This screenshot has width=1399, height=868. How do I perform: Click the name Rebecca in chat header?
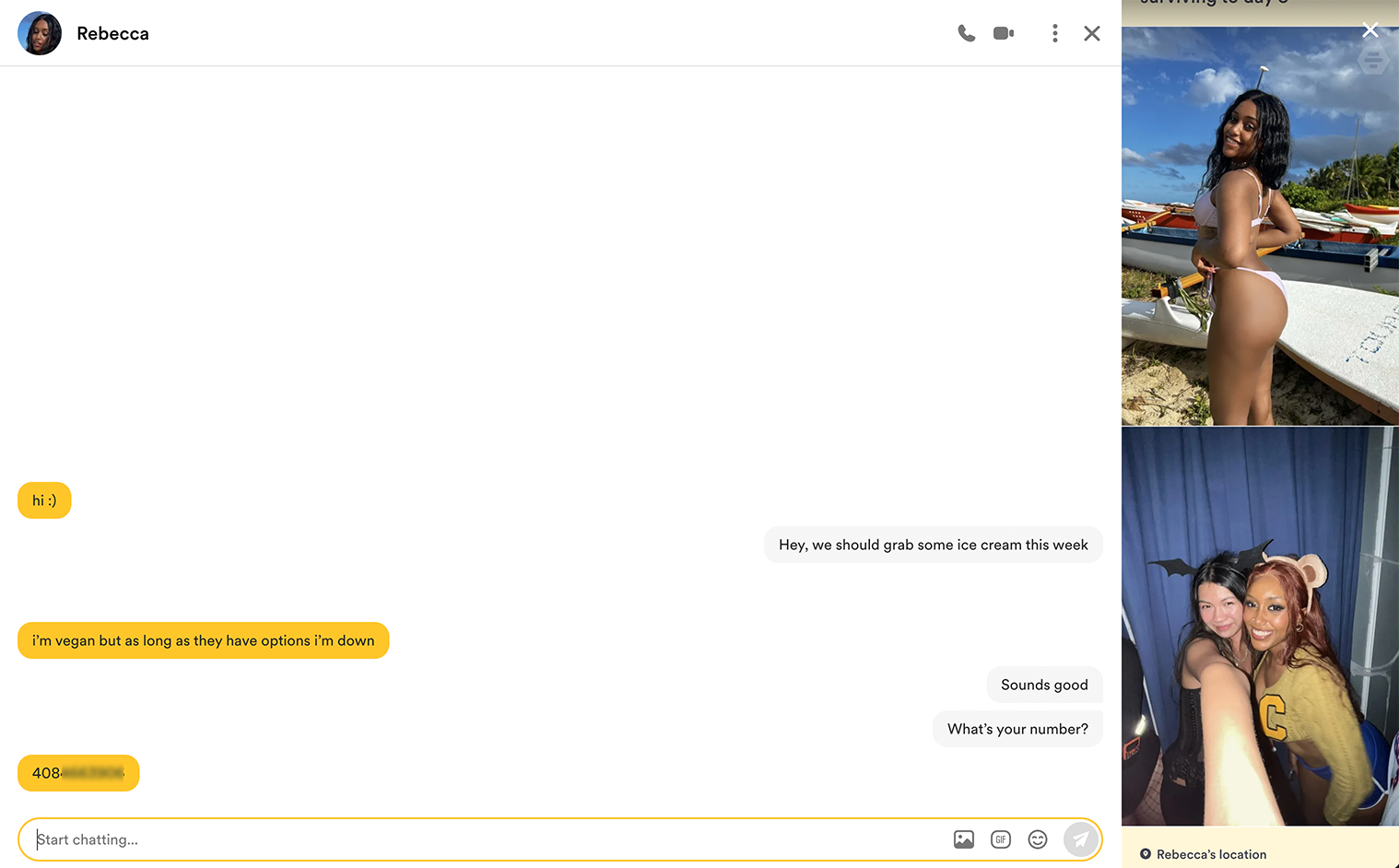112,34
